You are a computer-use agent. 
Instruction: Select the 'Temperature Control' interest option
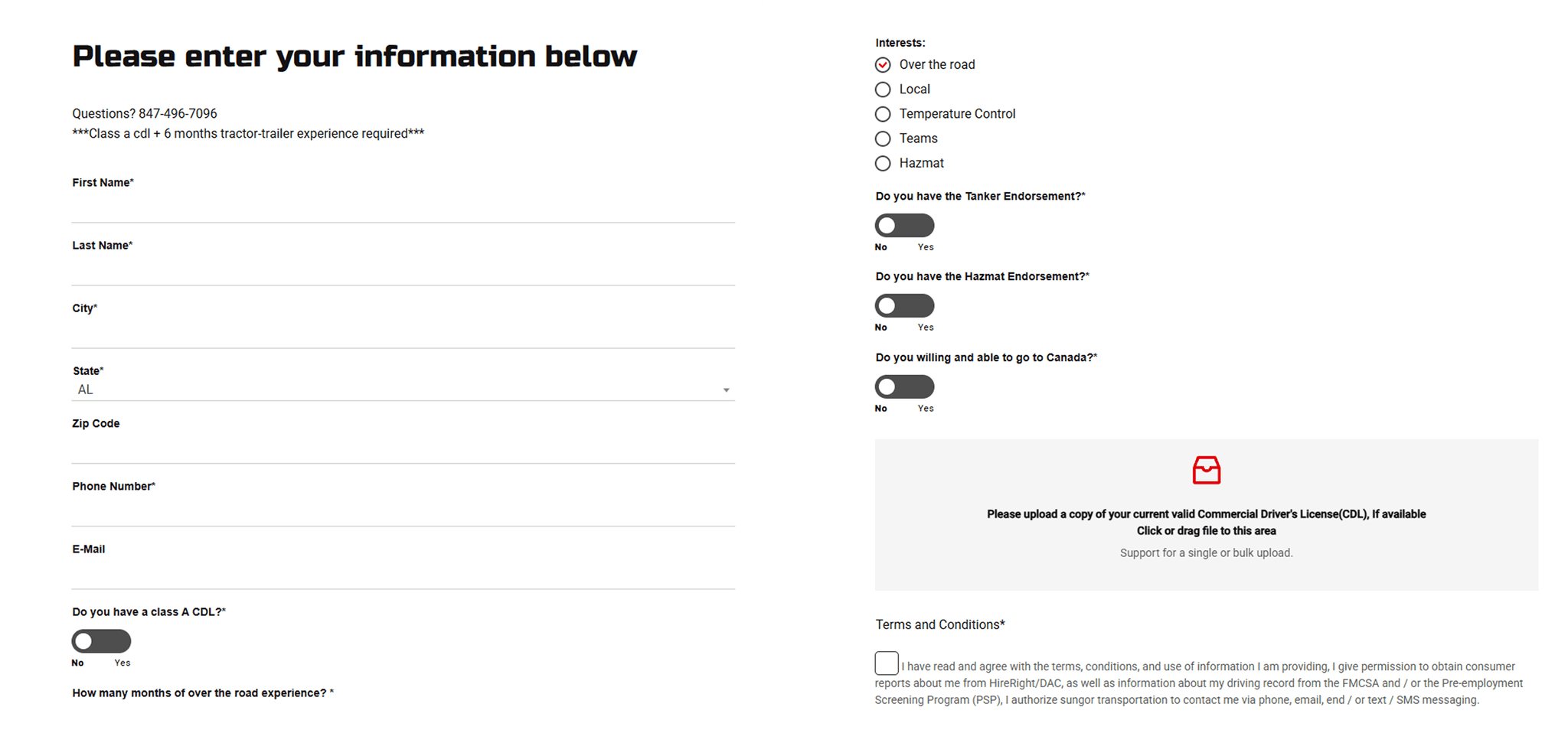[882, 113]
